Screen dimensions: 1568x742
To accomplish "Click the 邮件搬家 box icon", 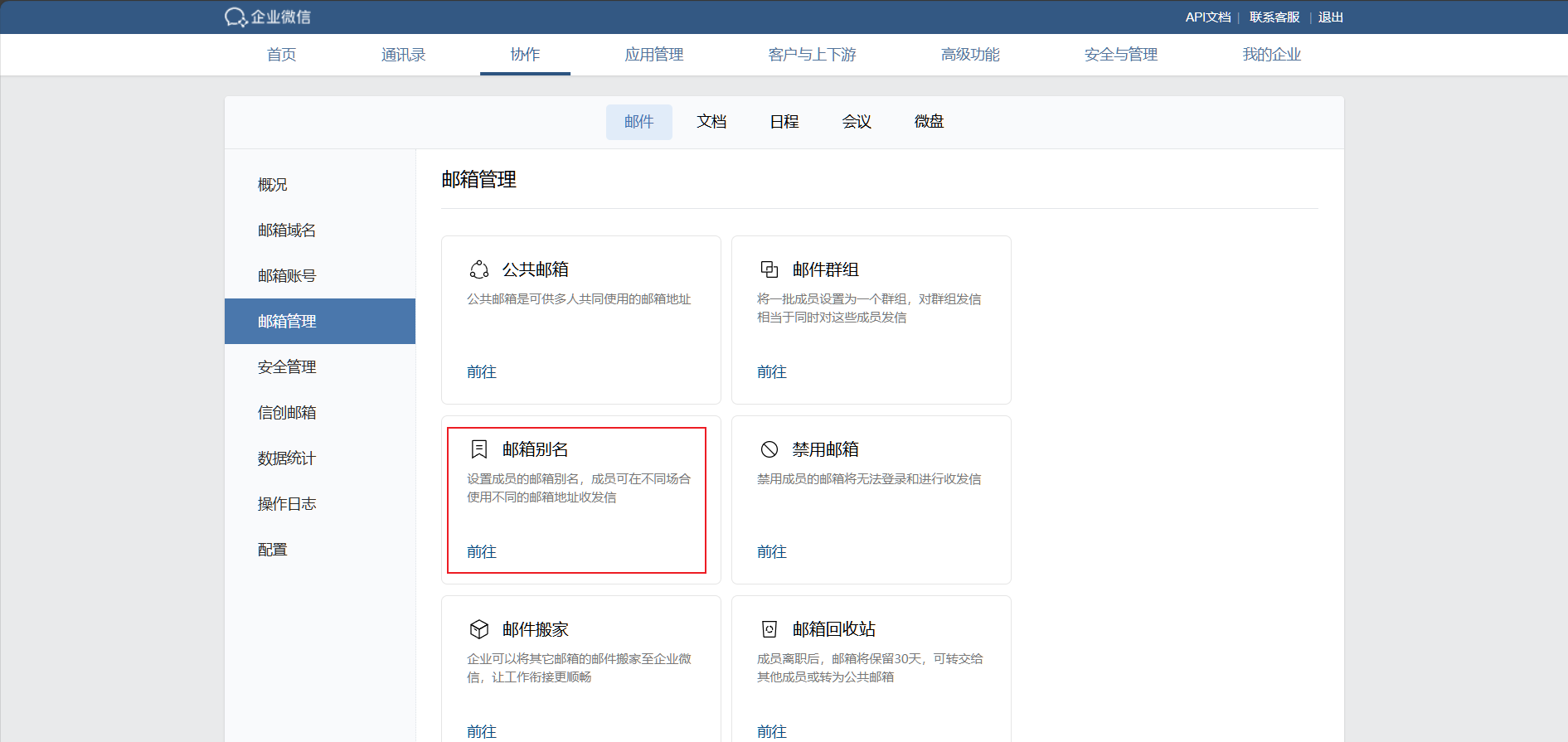I will 479,629.
